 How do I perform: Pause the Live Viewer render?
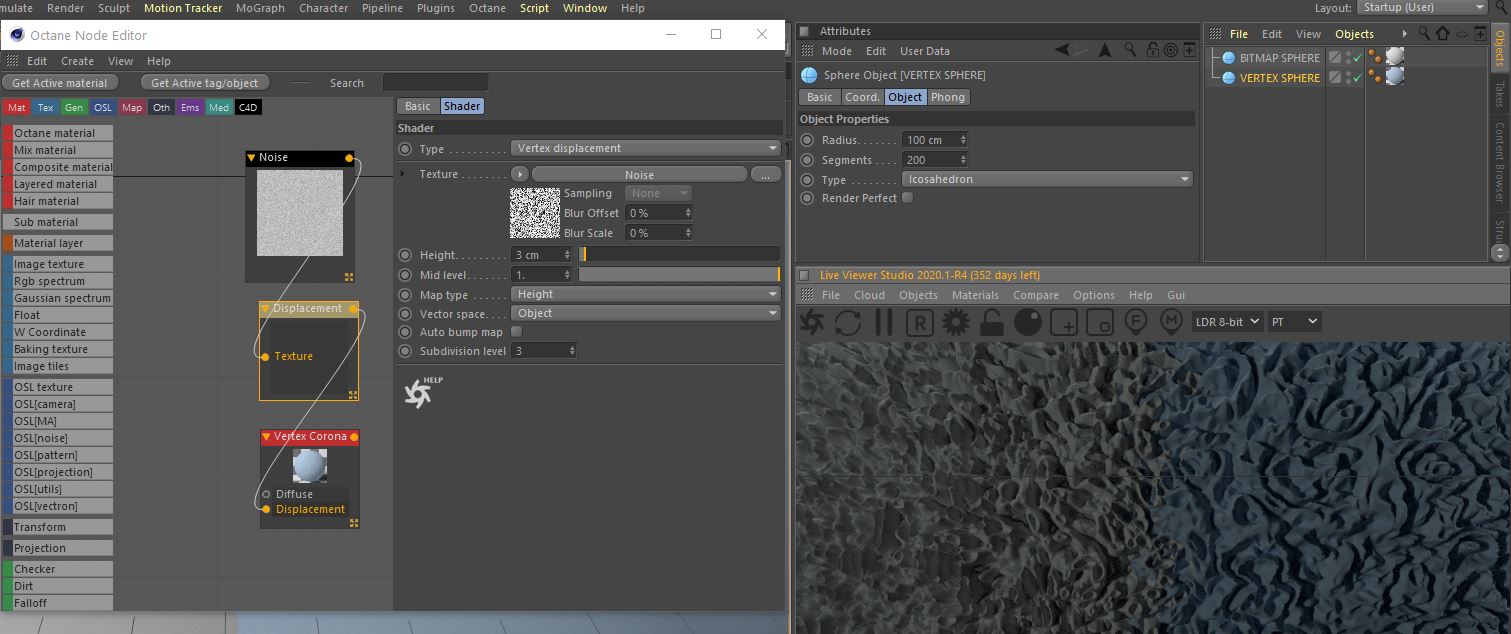click(884, 322)
